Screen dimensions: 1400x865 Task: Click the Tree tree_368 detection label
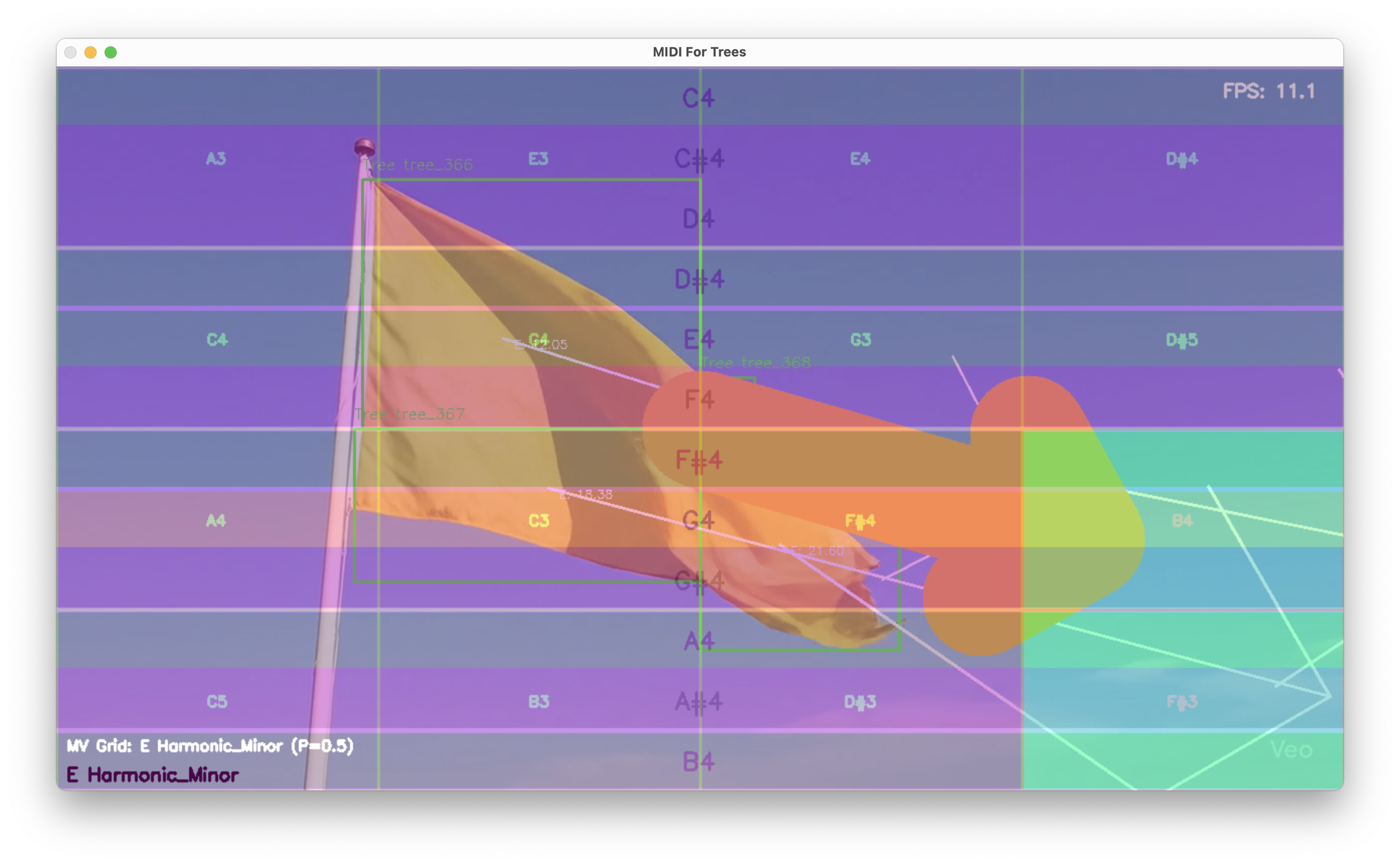pos(755,363)
